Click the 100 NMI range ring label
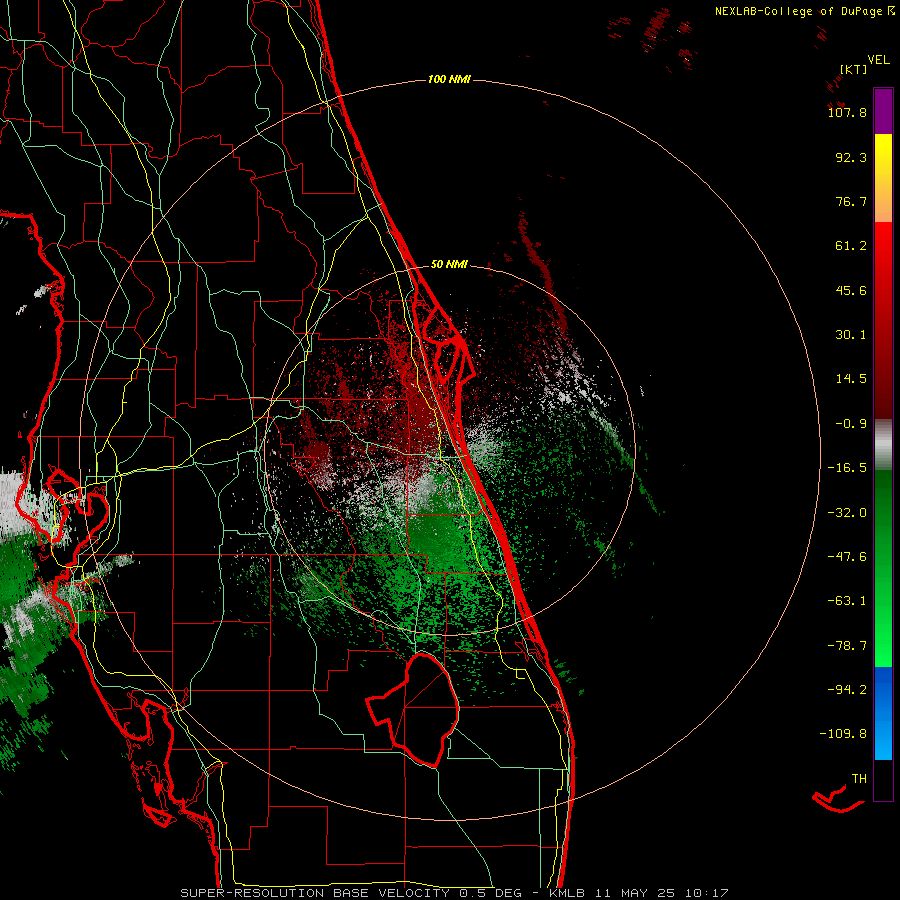Screen dimensions: 900x900 pyautogui.click(x=449, y=79)
